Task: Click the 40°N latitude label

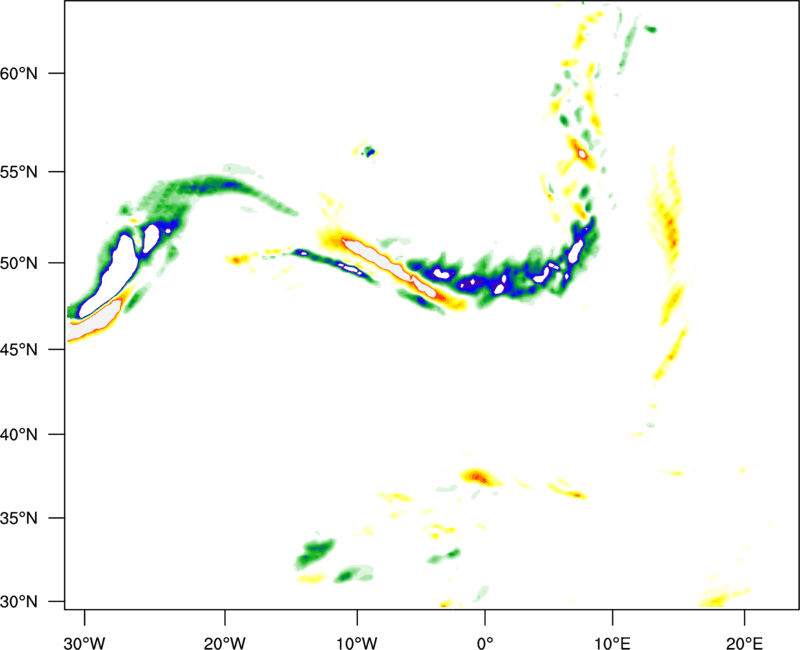Action: (19, 435)
